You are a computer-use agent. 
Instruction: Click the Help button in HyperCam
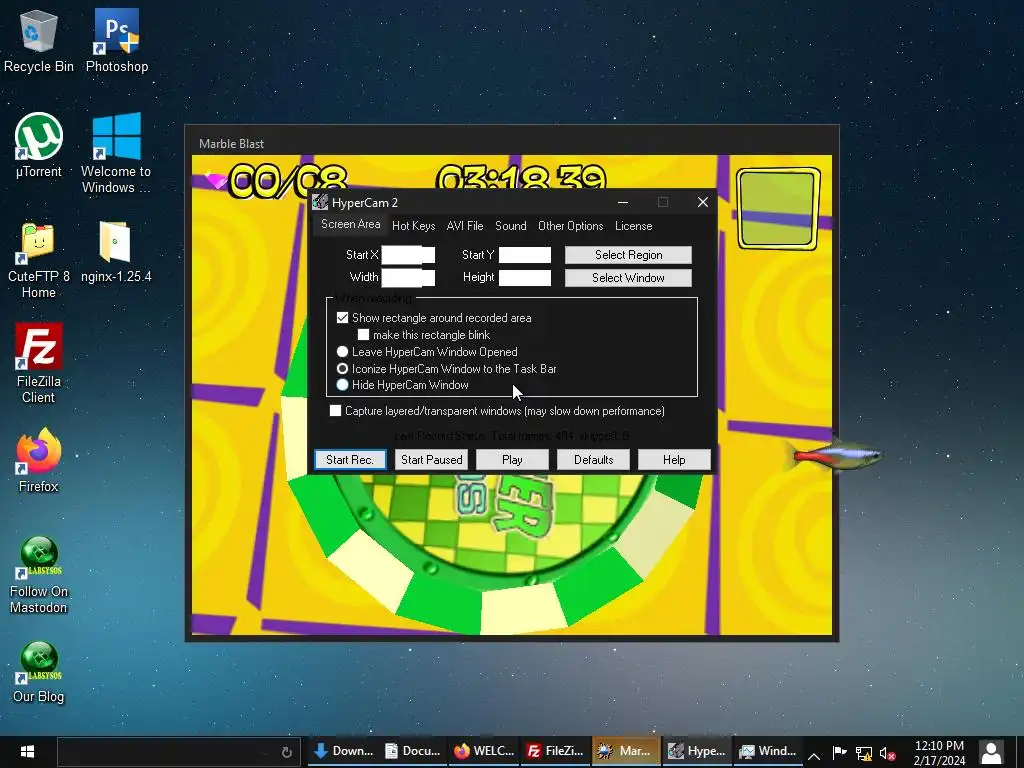(675, 459)
